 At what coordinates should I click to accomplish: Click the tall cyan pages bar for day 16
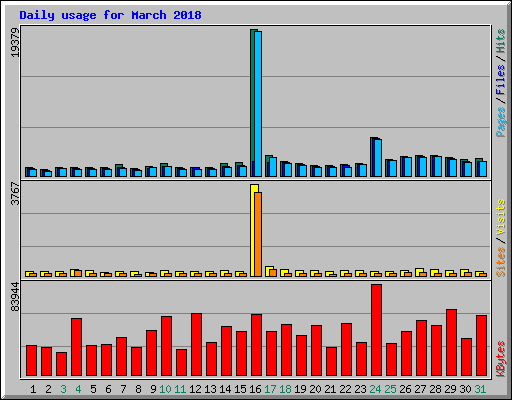point(258,104)
